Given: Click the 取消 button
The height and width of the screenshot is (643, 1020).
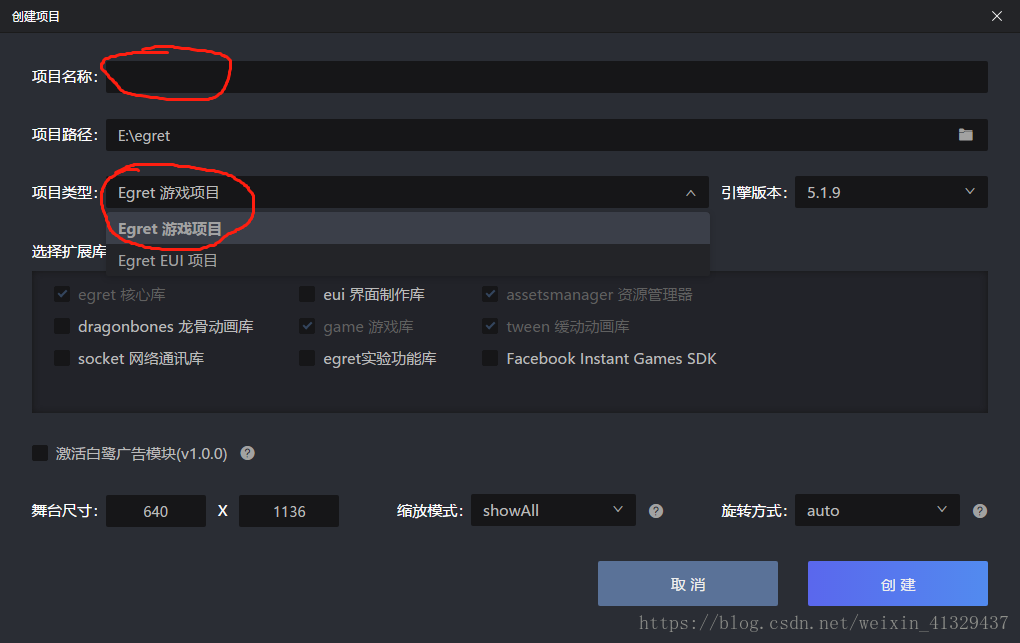Looking at the screenshot, I should (688, 584).
